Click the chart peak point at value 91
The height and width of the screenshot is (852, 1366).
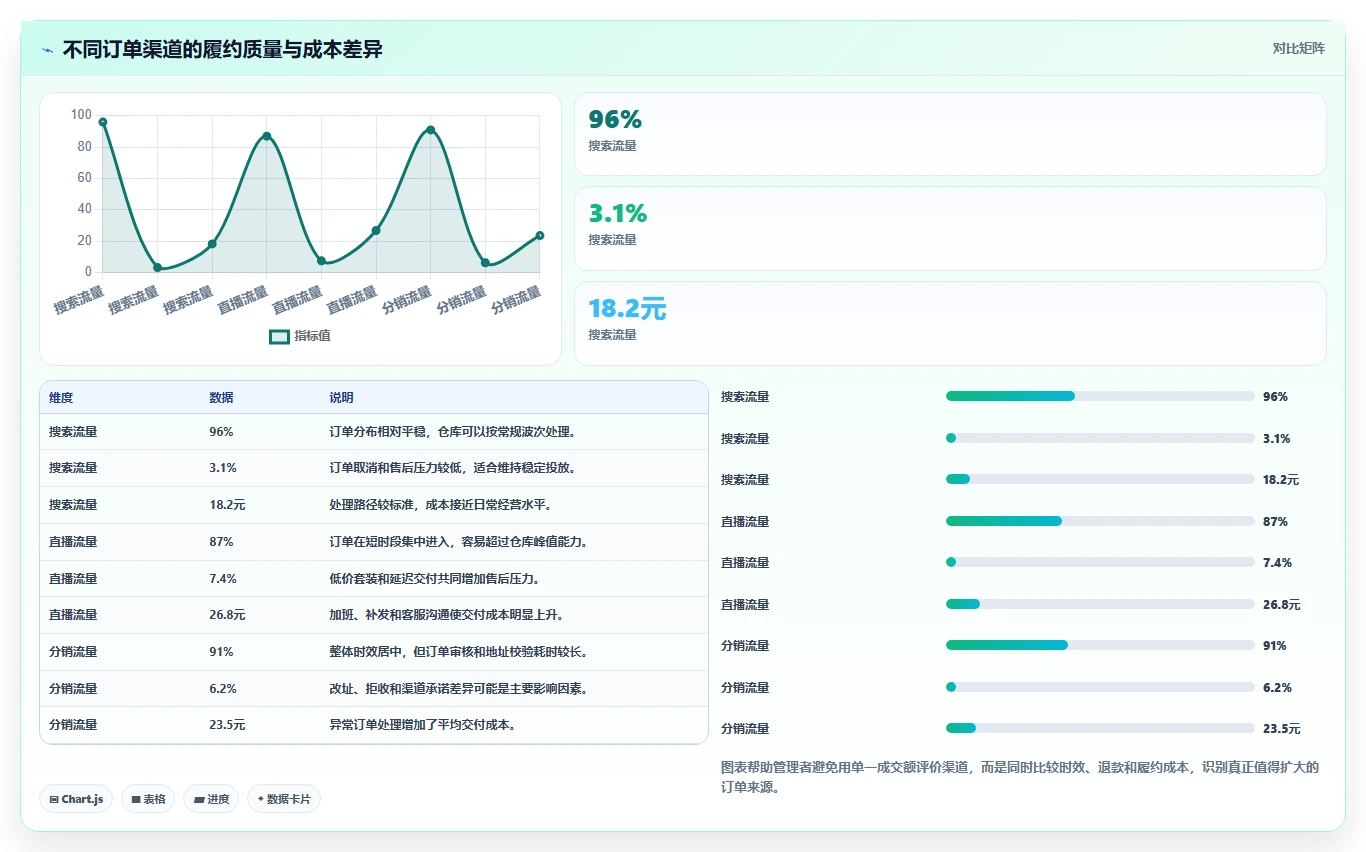(431, 130)
